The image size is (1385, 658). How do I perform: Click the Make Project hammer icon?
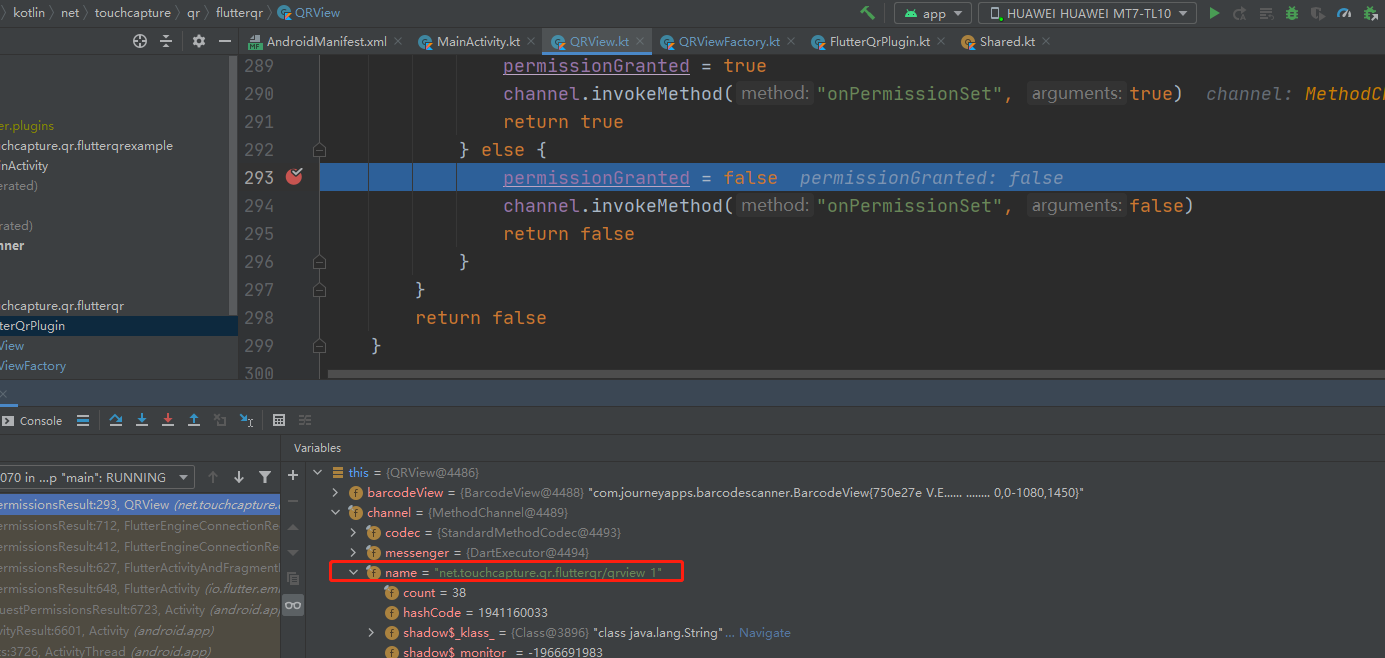point(868,13)
